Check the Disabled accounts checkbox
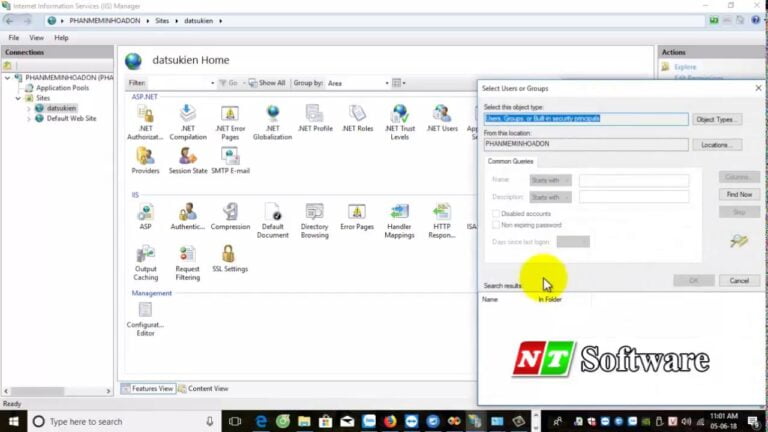 point(496,213)
